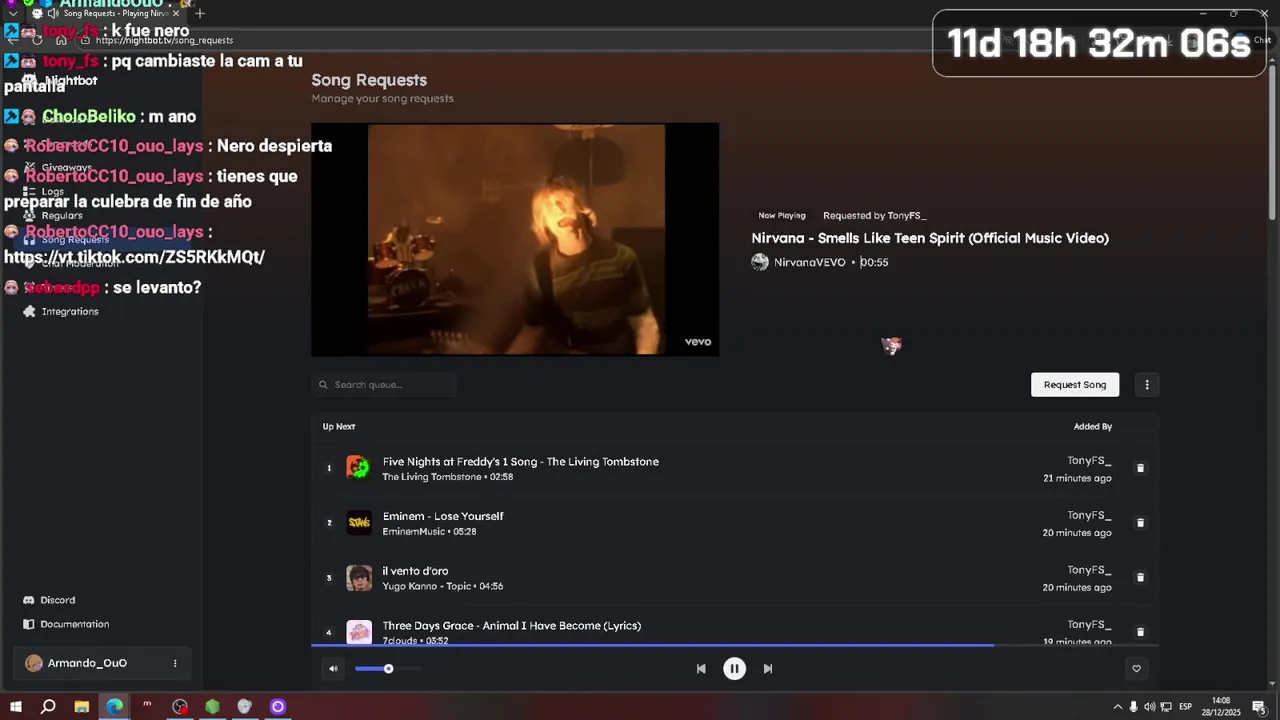Select Five Nights at Freddy's 1 Song title
The image size is (1280, 720).
[520, 462]
